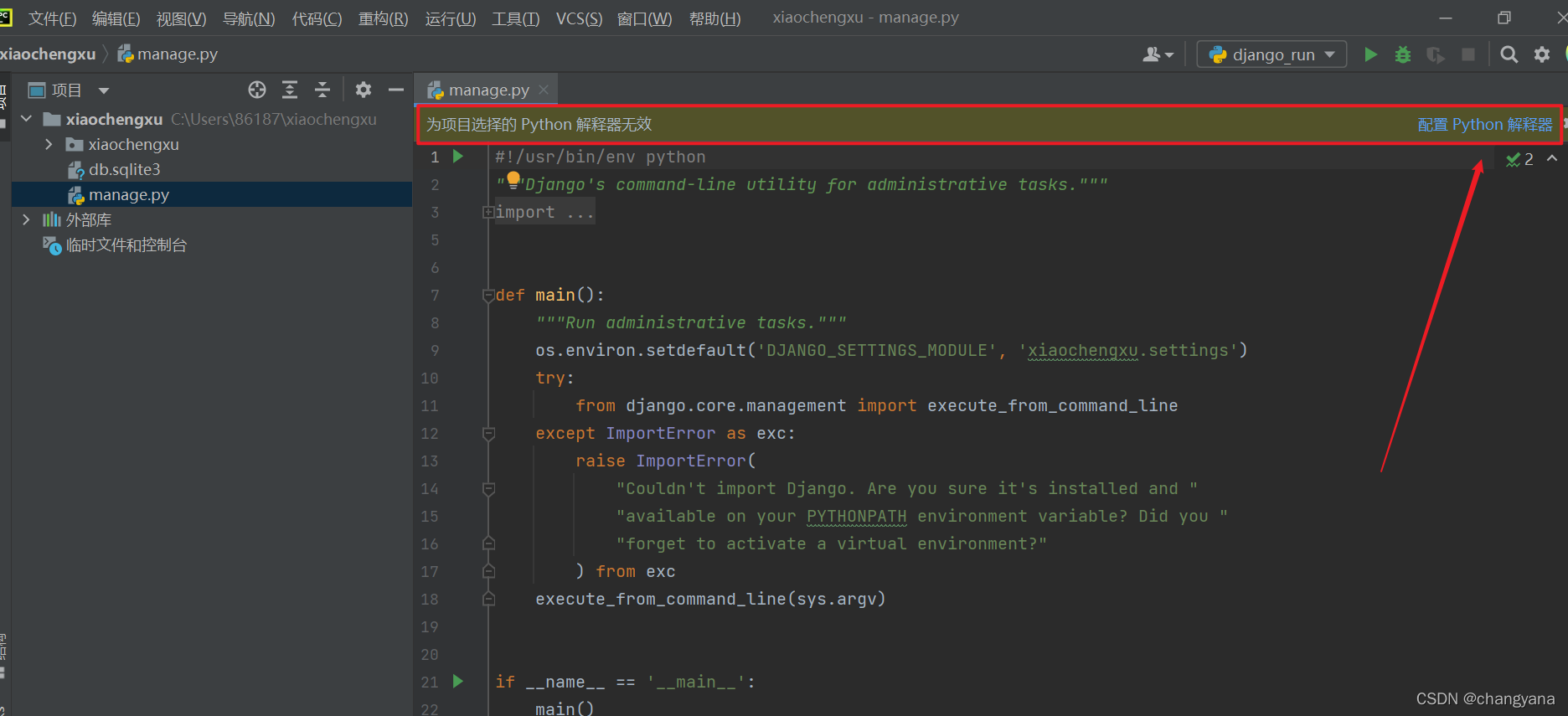1568x716 pixels.
Task: Open the 视图(V) menu
Action: [x=181, y=18]
